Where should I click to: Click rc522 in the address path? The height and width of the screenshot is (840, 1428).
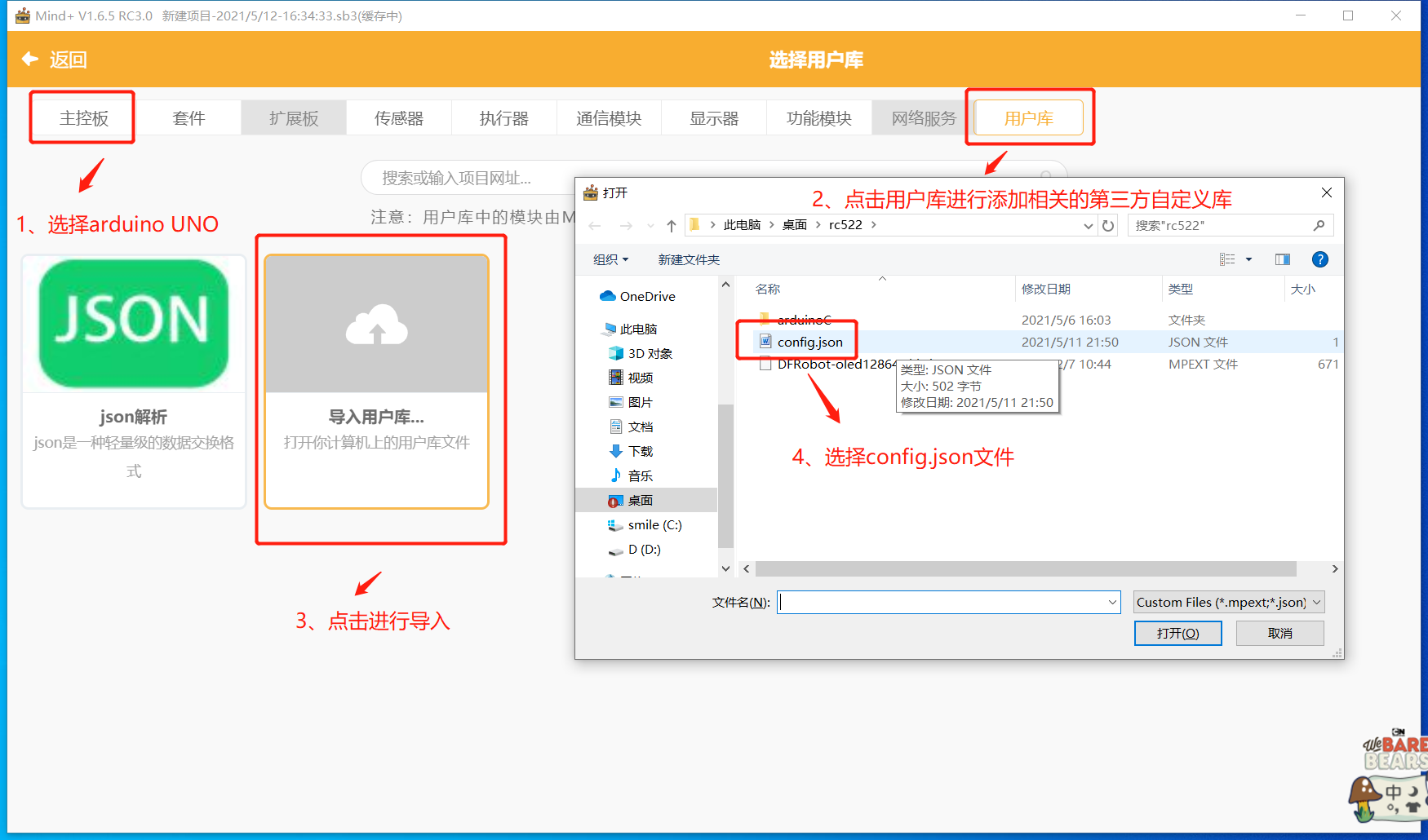coord(845,225)
